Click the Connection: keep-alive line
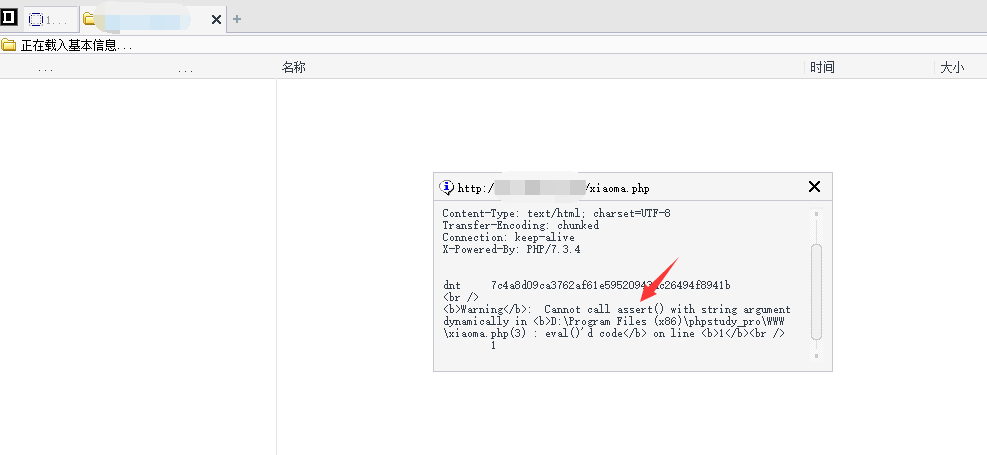Viewport: 987px width, 455px height. tap(509, 237)
